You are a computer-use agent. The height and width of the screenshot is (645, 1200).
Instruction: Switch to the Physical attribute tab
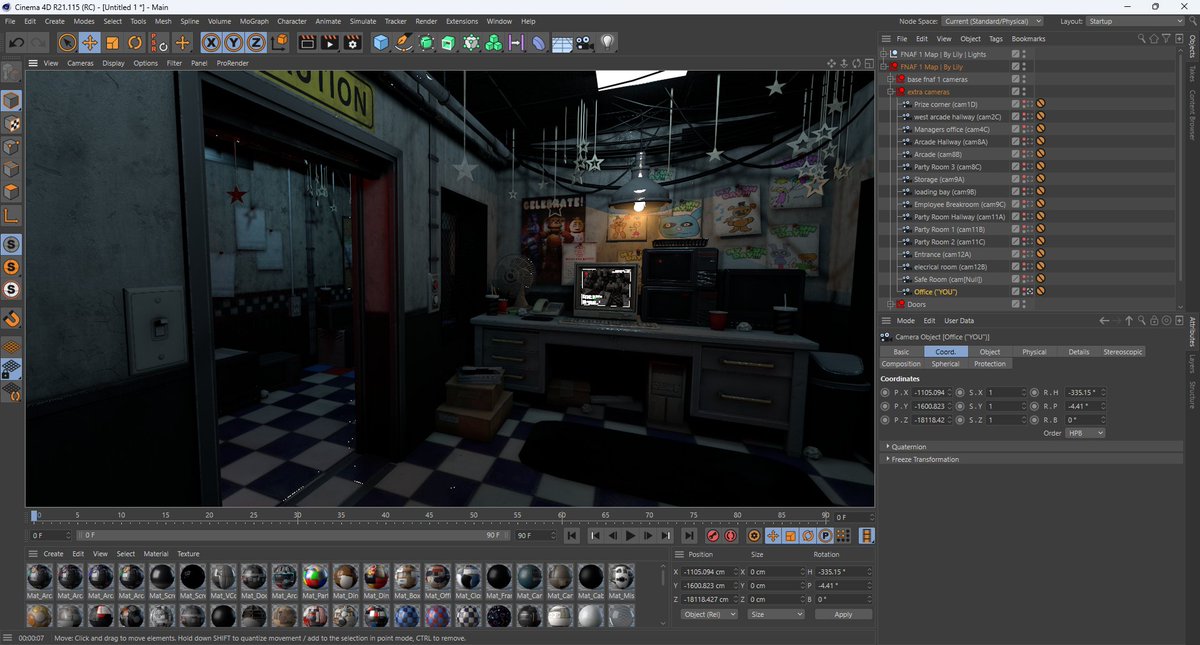click(1034, 352)
